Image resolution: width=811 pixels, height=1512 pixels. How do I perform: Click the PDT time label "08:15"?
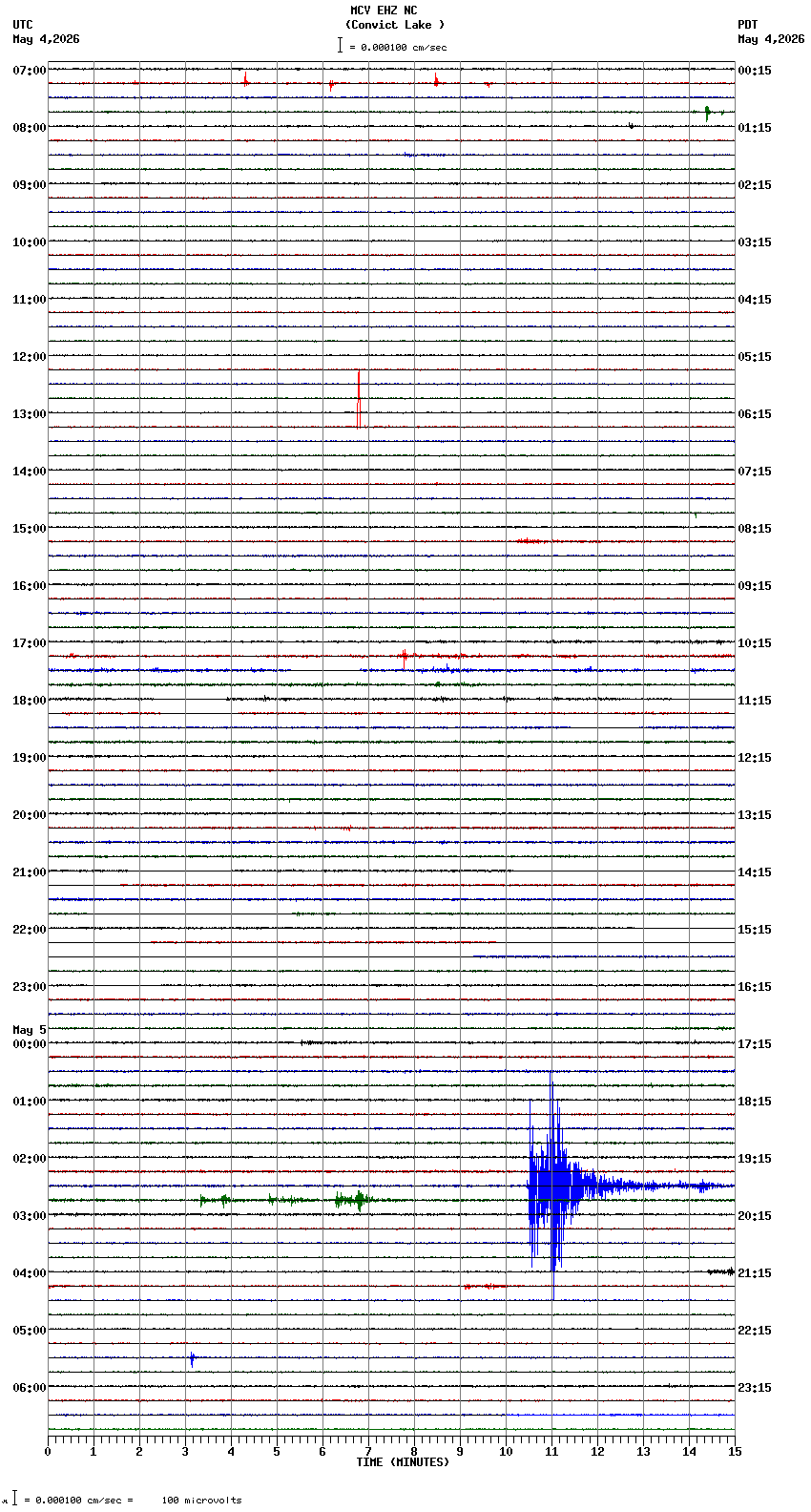[755, 529]
